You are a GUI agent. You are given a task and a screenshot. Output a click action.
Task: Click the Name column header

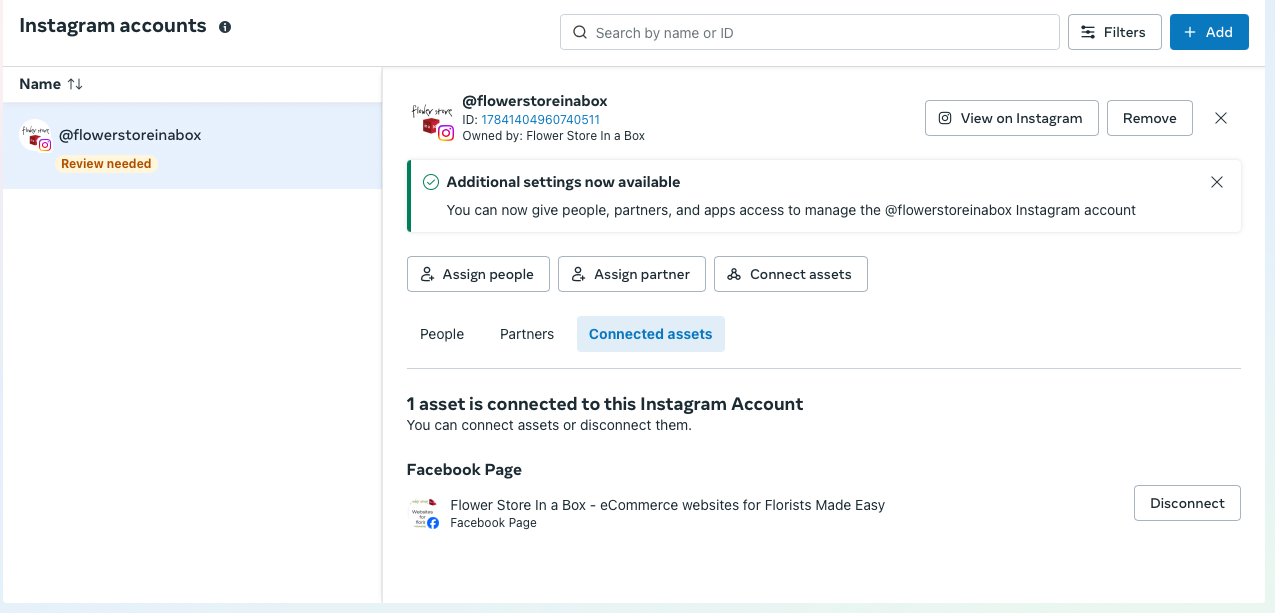[x=40, y=85]
